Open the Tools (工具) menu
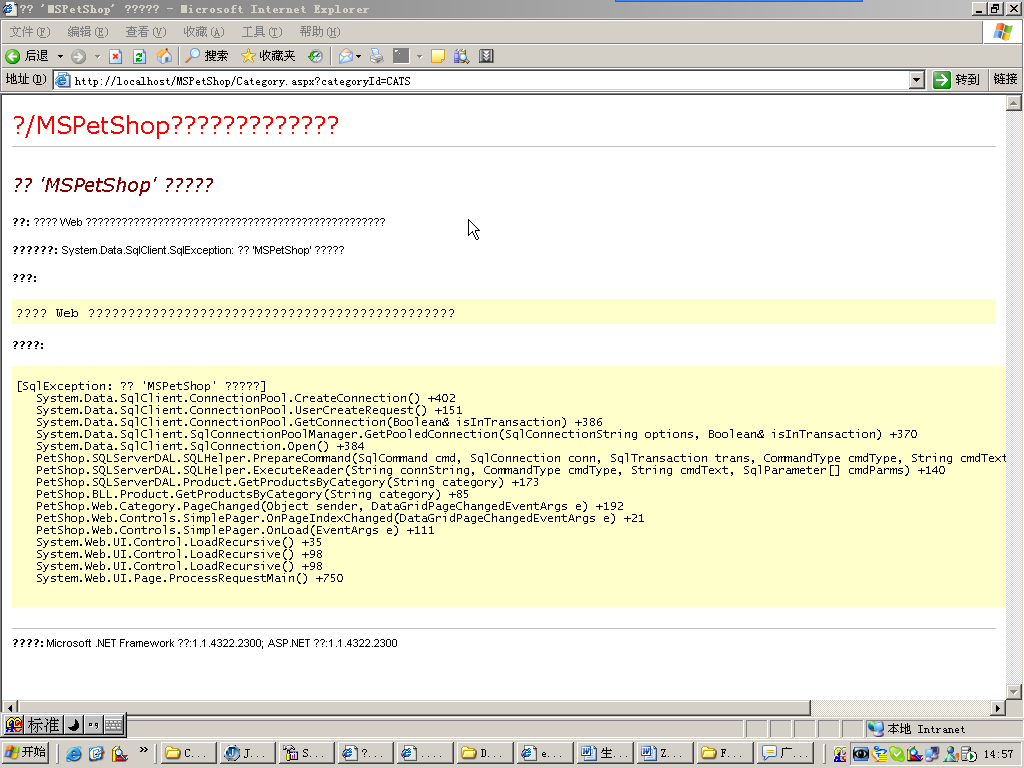Screen dimensions: 1024x768 tap(262, 32)
